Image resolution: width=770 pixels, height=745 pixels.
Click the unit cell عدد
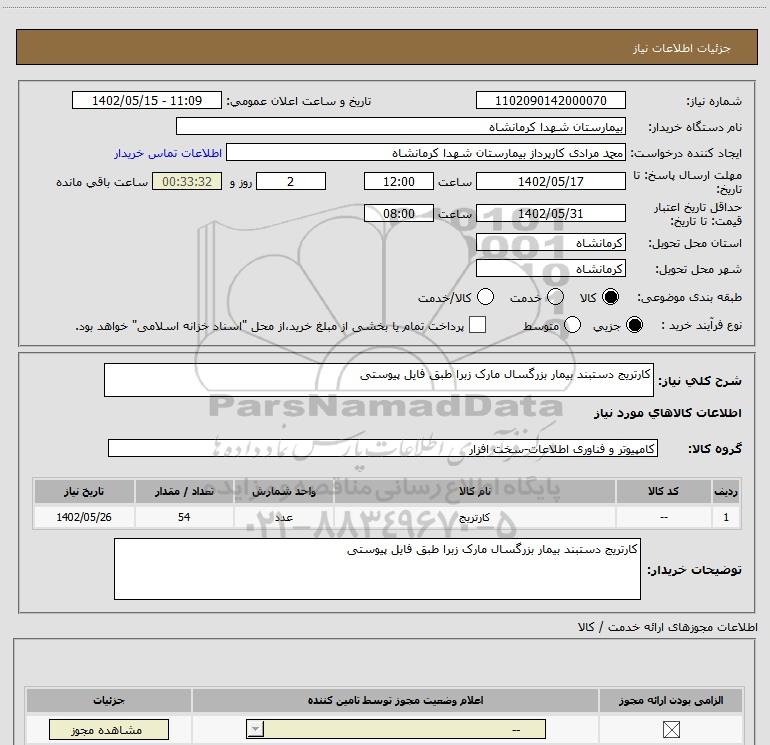283,517
